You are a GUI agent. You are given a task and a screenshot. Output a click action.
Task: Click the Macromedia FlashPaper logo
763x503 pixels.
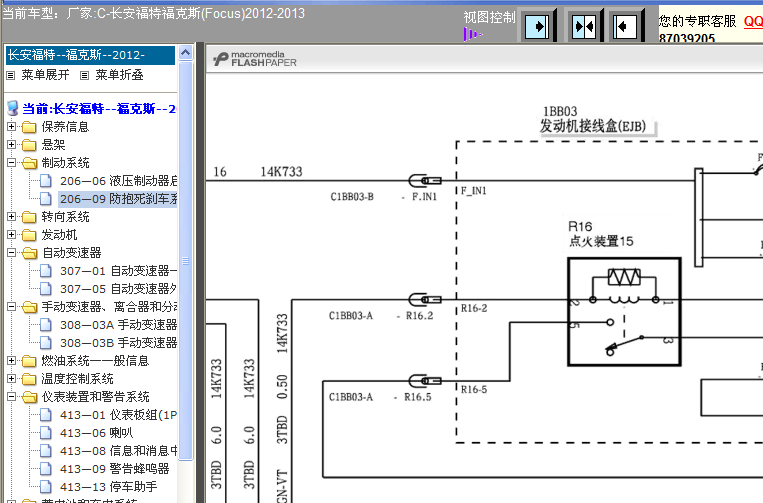coord(254,59)
